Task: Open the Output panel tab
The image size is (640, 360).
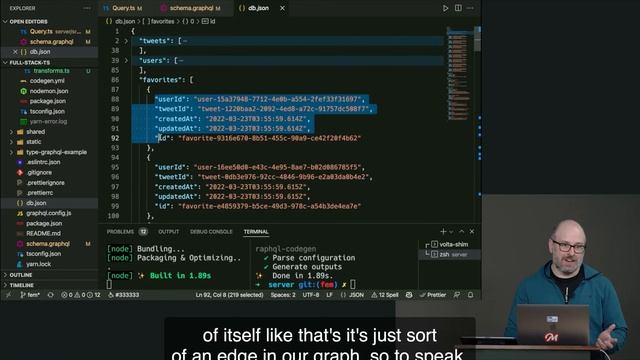Action: pyautogui.click(x=169, y=232)
